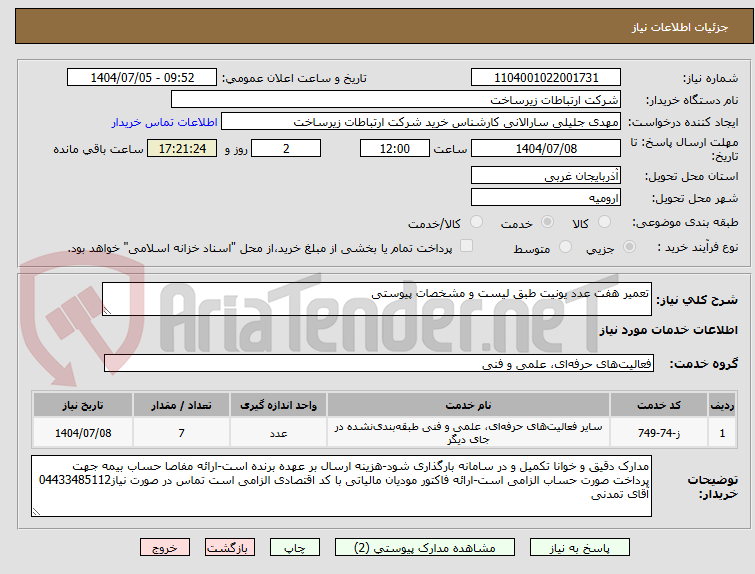Click the چاپ print button
This screenshot has height=574, width=755.
[x=295, y=548]
